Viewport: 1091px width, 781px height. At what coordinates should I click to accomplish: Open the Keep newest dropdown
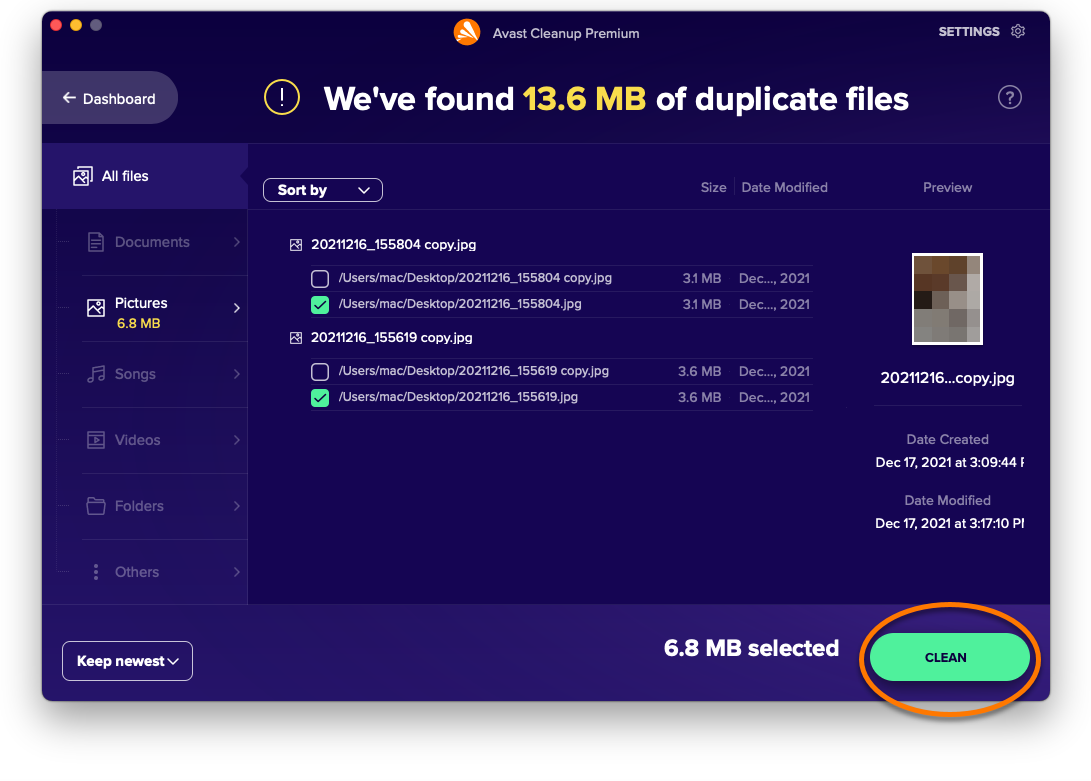pyautogui.click(x=127, y=661)
